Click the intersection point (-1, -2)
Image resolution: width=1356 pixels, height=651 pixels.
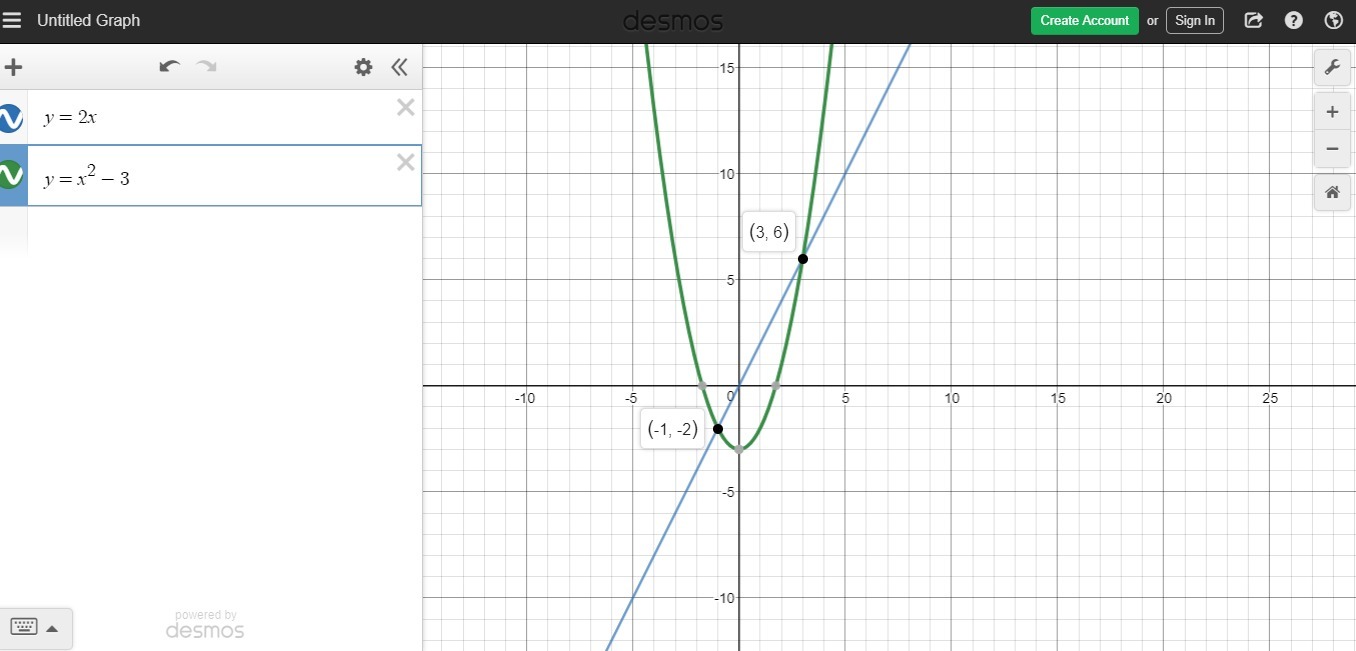tap(718, 428)
